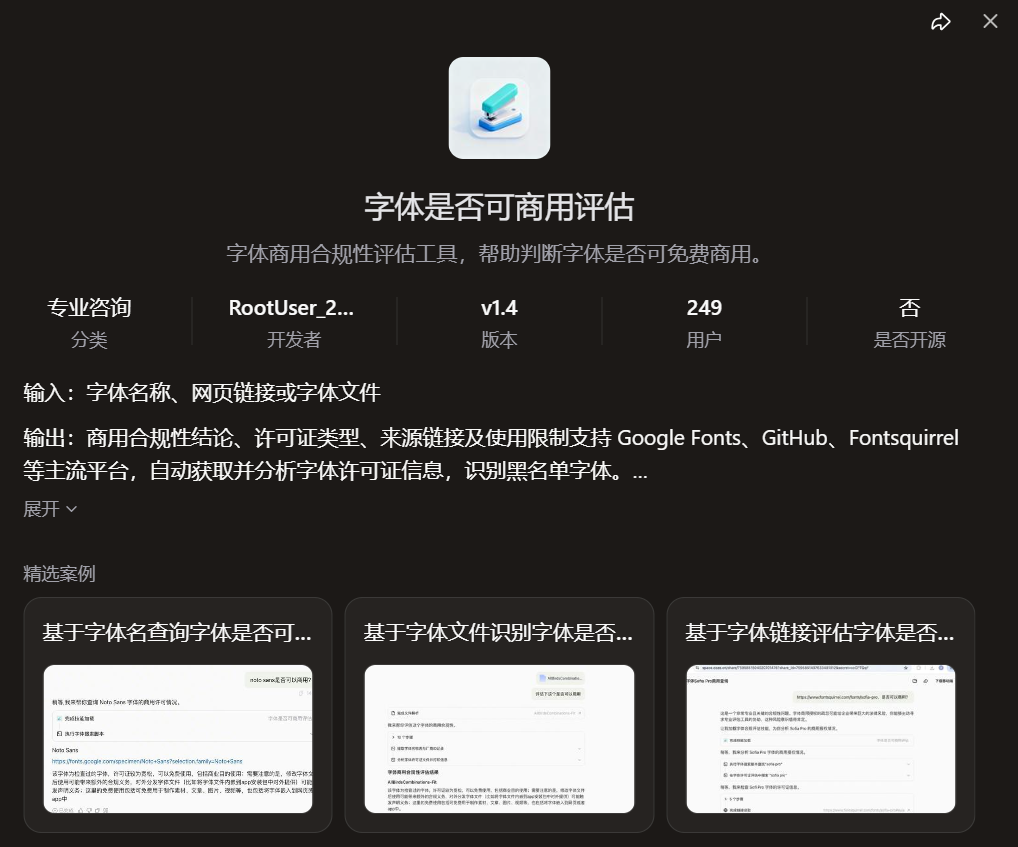Click the 249 user count
This screenshot has width=1018, height=847.
click(x=704, y=307)
